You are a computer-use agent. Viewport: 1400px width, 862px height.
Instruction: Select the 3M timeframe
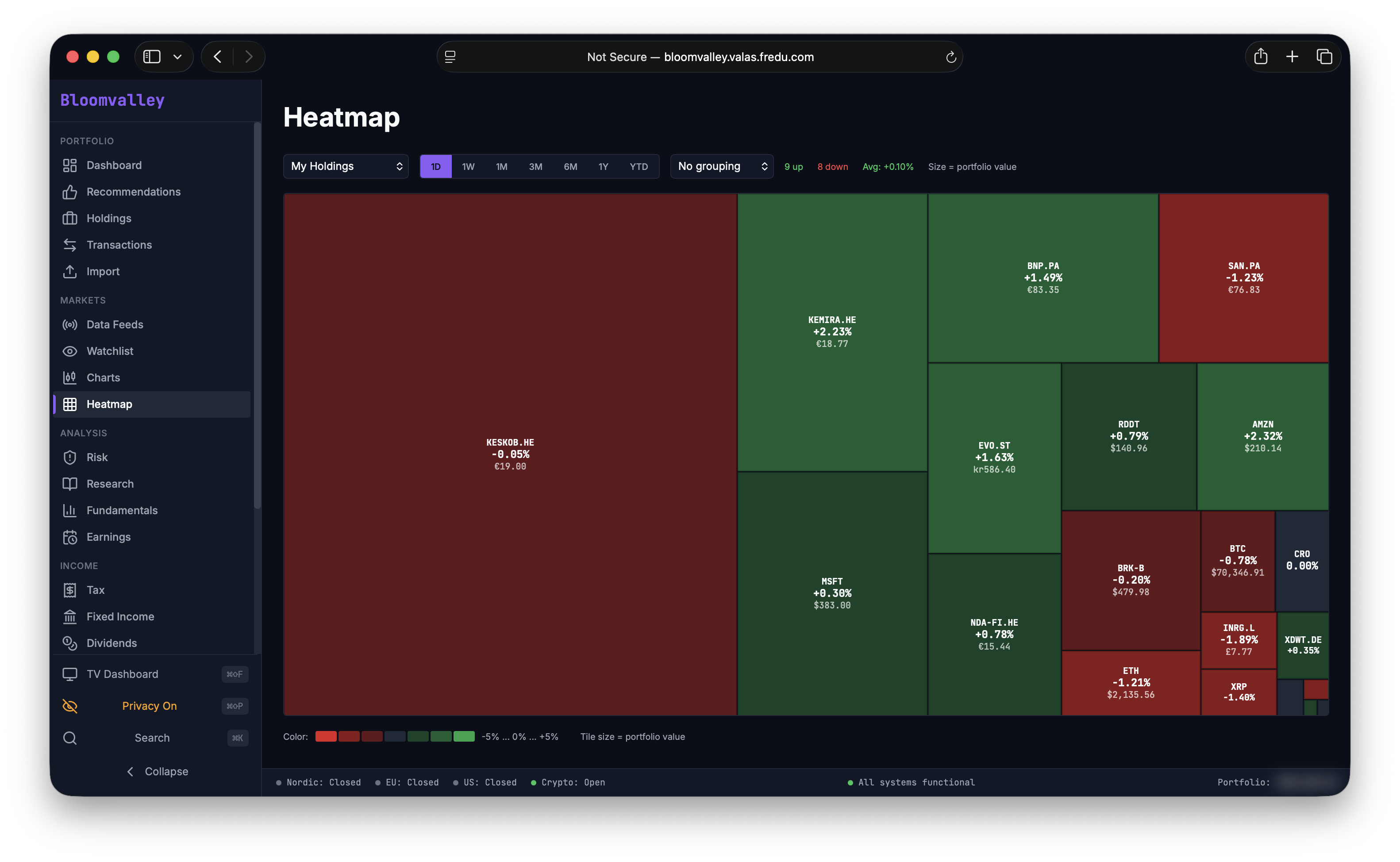pyautogui.click(x=535, y=166)
